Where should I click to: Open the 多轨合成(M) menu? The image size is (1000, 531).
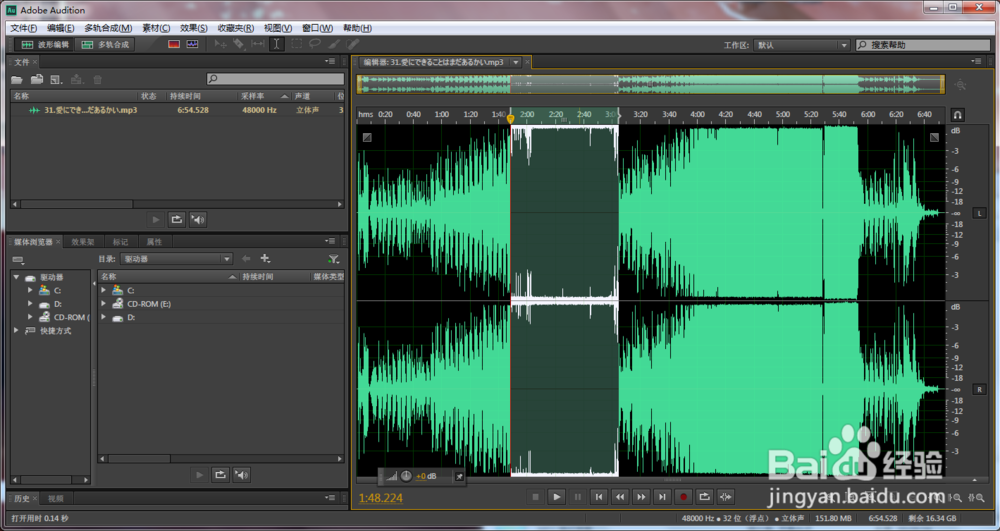(x=108, y=28)
